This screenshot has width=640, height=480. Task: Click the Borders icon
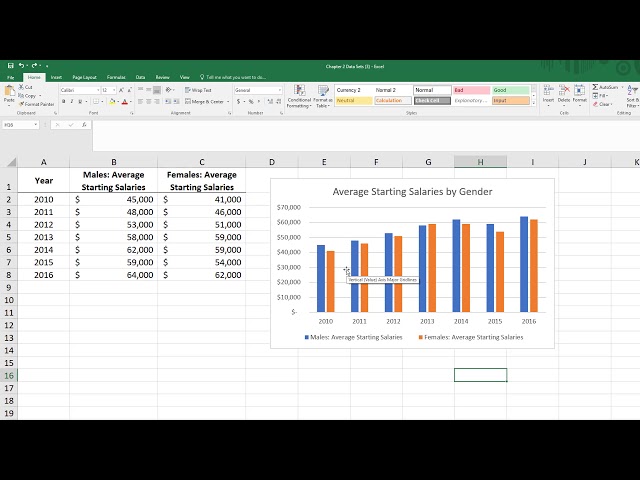click(96, 101)
